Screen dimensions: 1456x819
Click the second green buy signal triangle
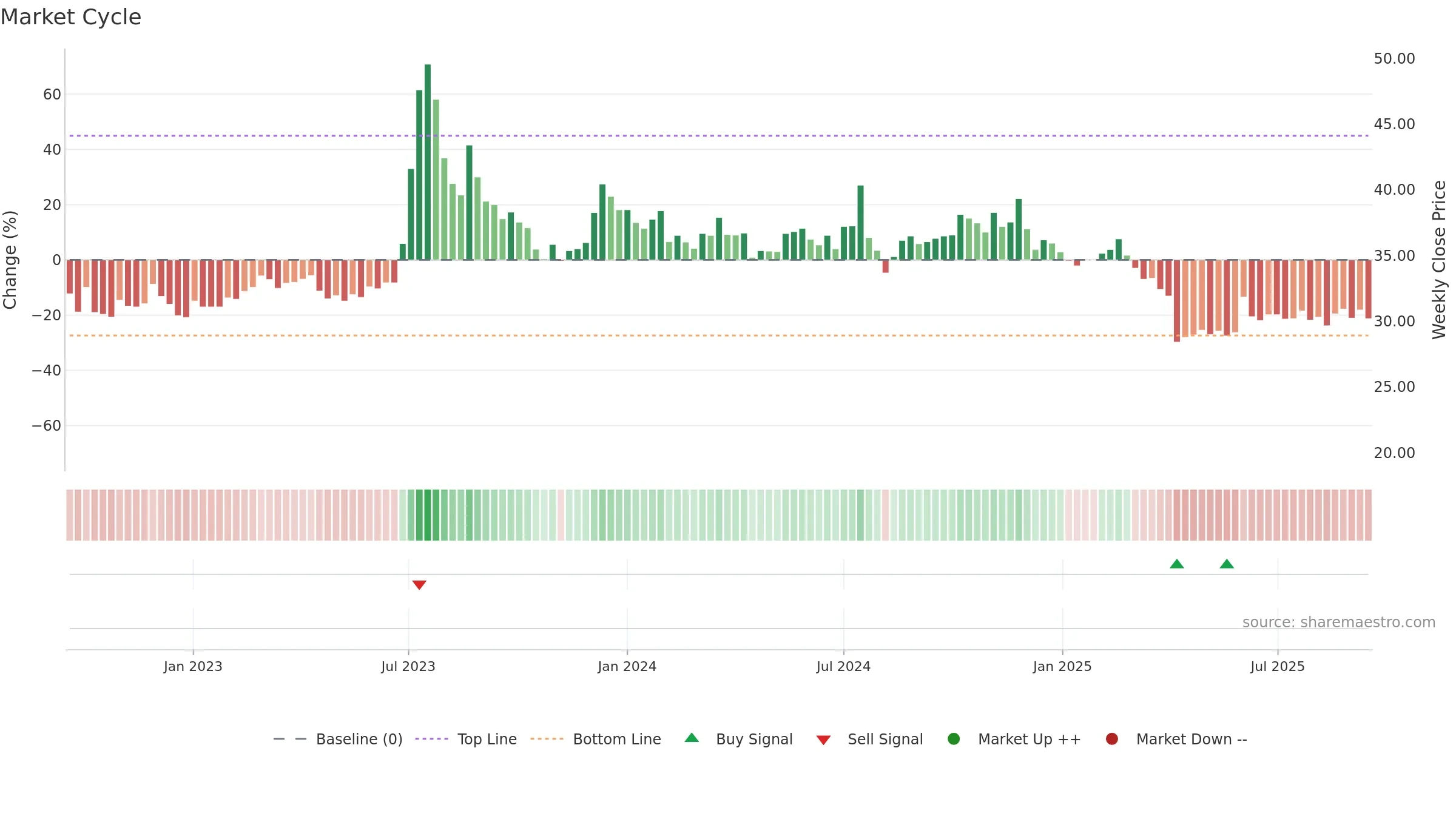pos(1227,564)
